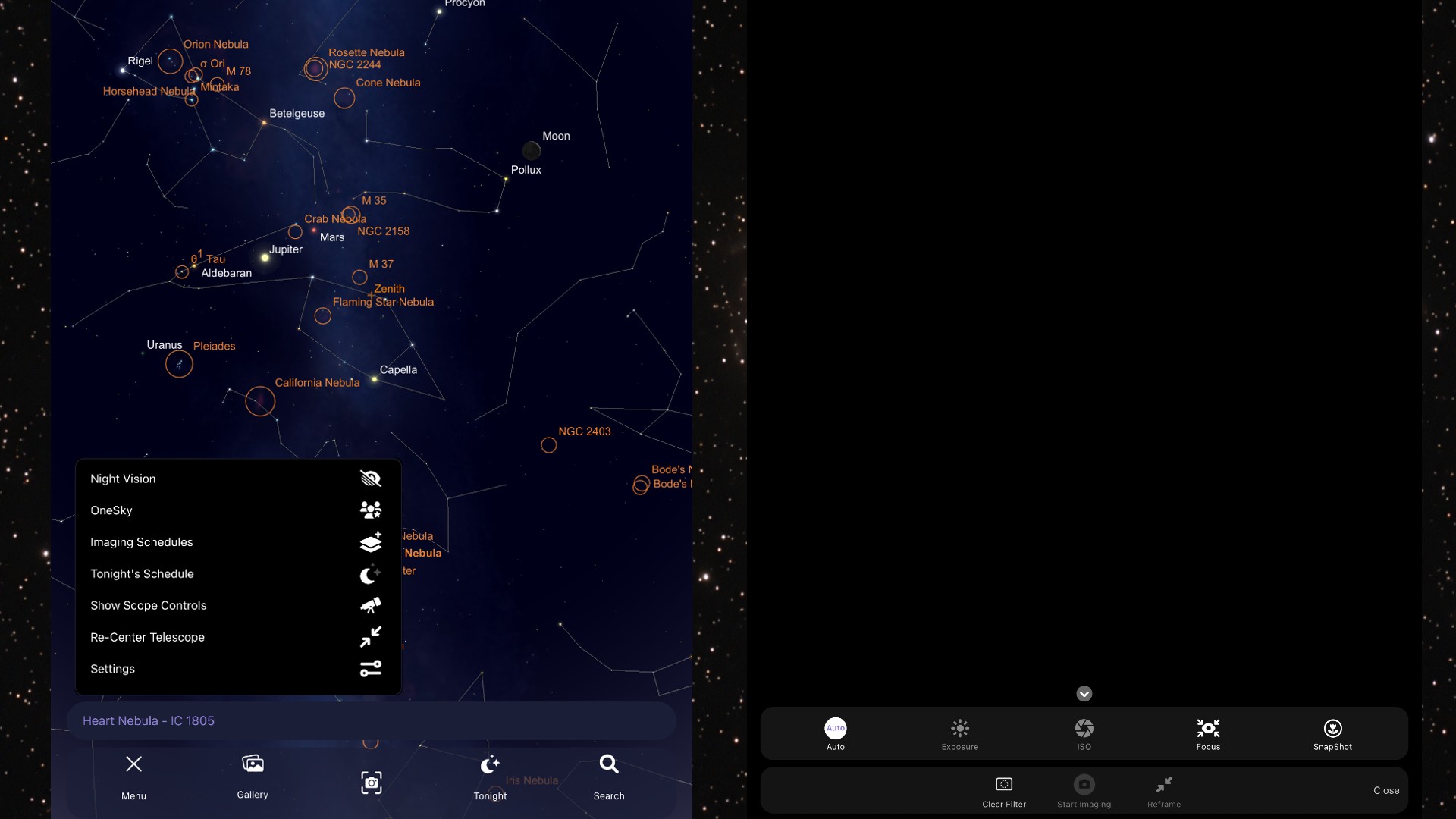Enable Start Imaging button
1456x819 pixels.
pyautogui.click(x=1084, y=790)
